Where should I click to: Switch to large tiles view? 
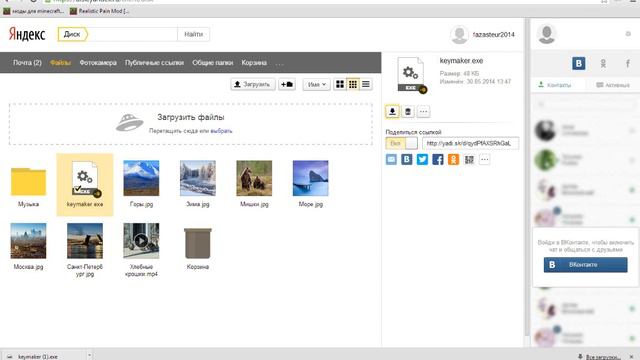coord(340,84)
